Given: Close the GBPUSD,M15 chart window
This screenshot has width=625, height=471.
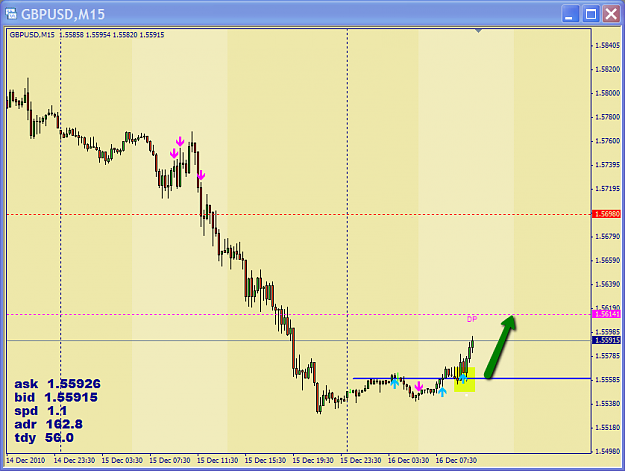Looking at the screenshot, I should [611, 14].
